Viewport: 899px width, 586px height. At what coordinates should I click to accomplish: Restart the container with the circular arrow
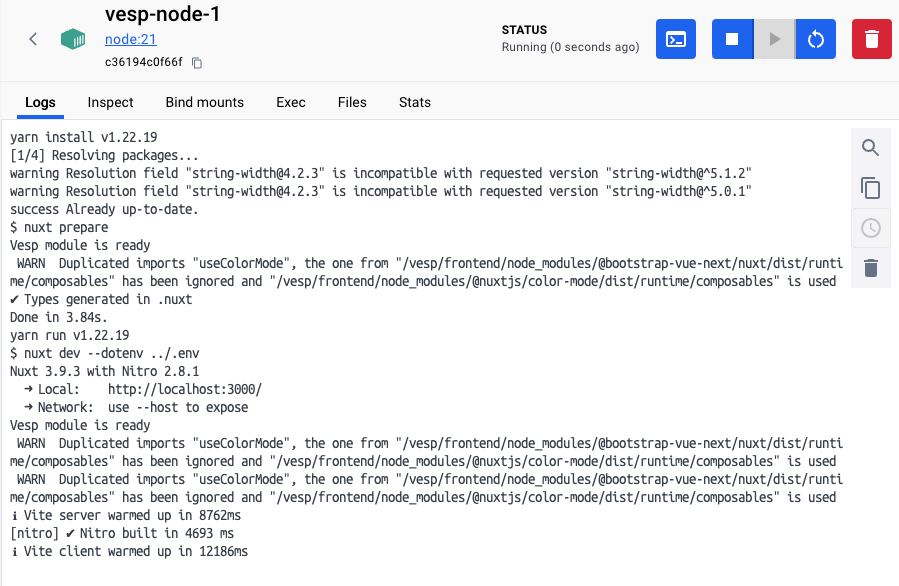point(815,39)
